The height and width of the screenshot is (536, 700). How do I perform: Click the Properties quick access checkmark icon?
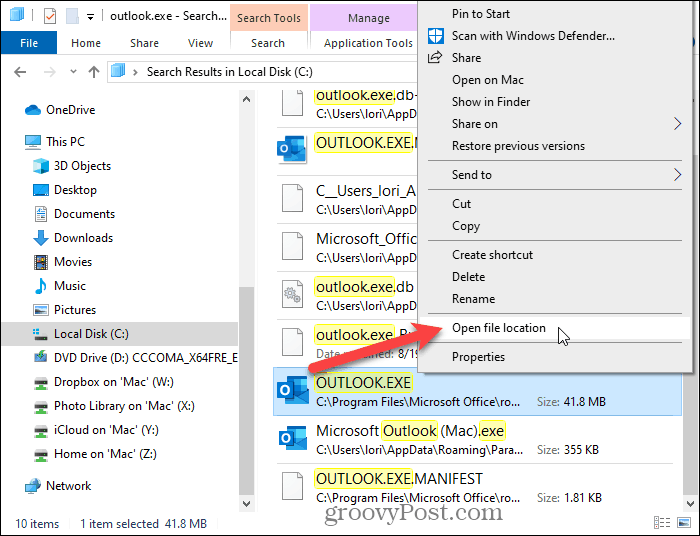tap(50, 17)
